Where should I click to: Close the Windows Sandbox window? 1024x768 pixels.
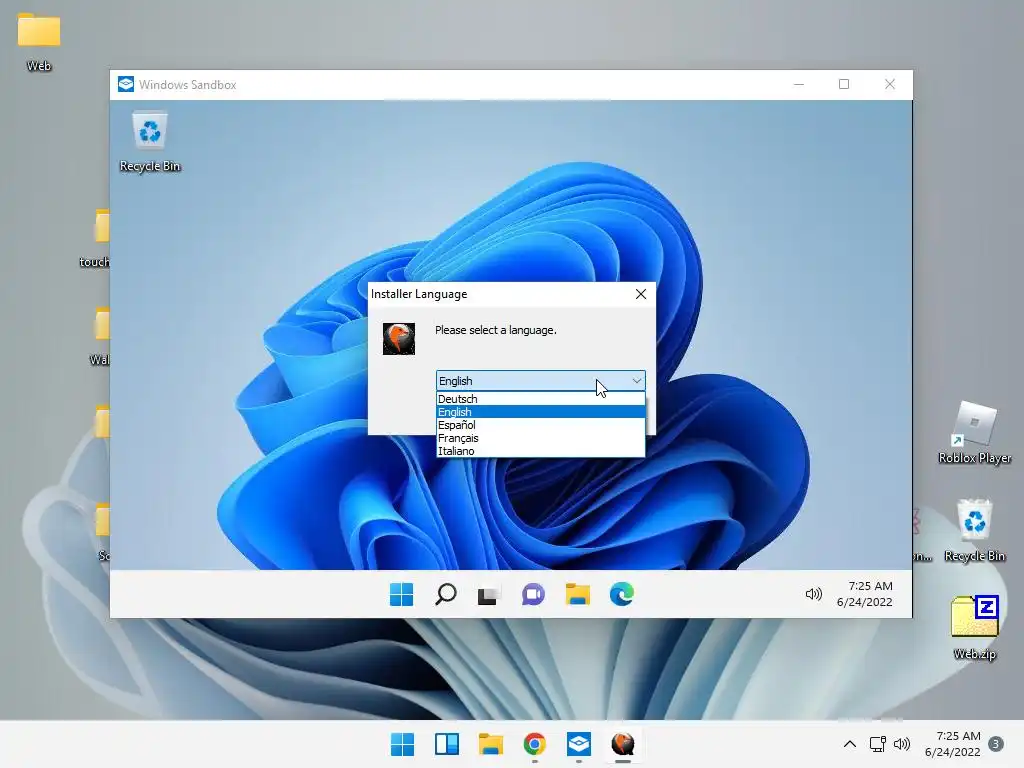pos(889,84)
